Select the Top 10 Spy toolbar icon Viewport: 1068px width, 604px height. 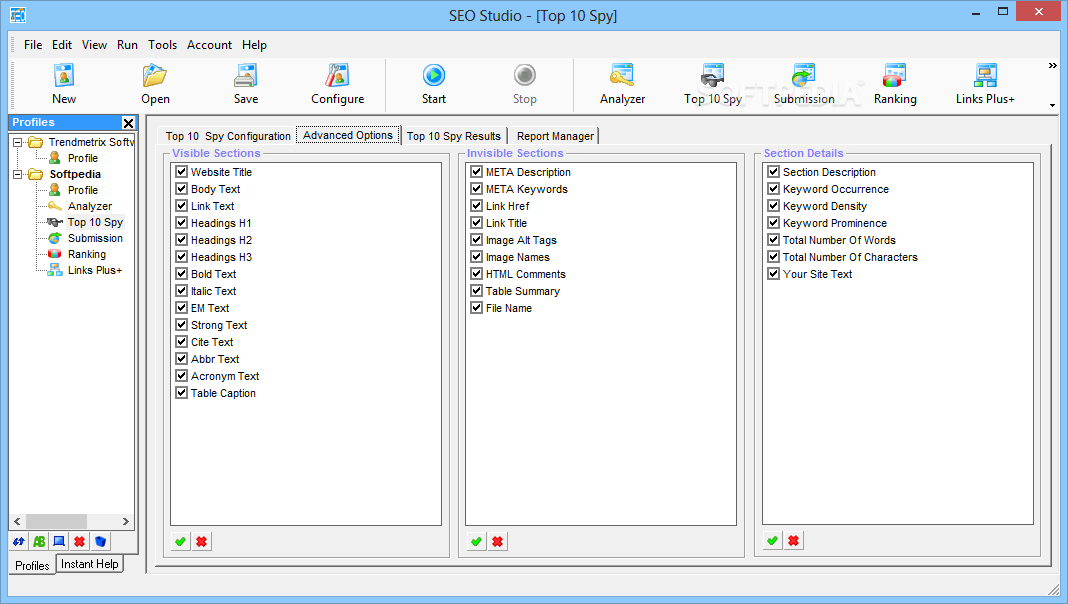coord(713,84)
